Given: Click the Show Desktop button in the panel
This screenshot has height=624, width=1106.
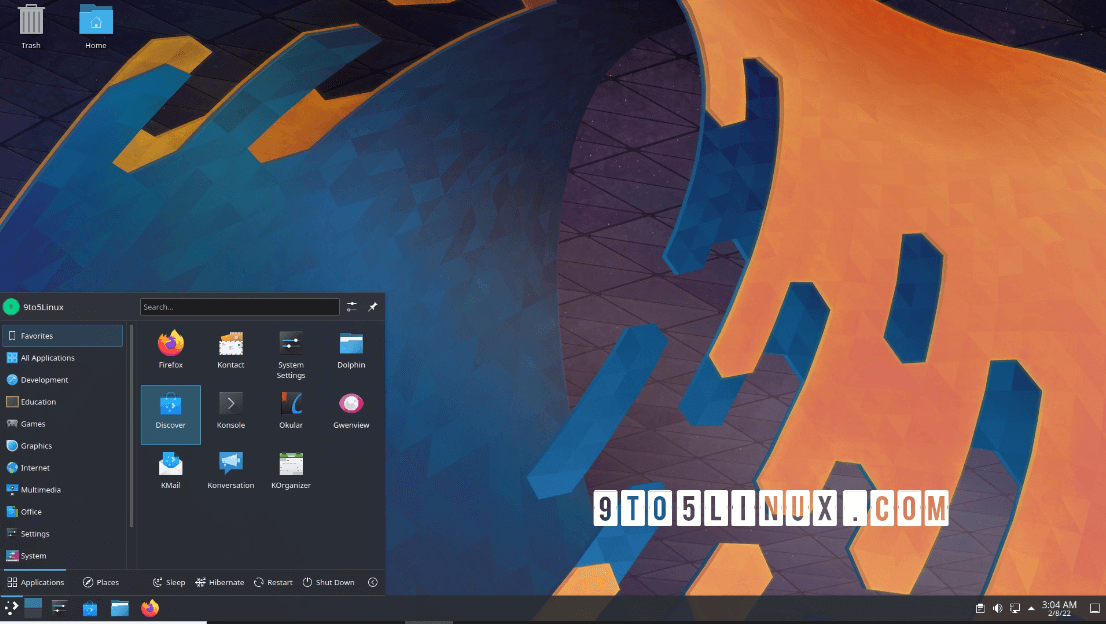Looking at the screenshot, I should [1095, 608].
